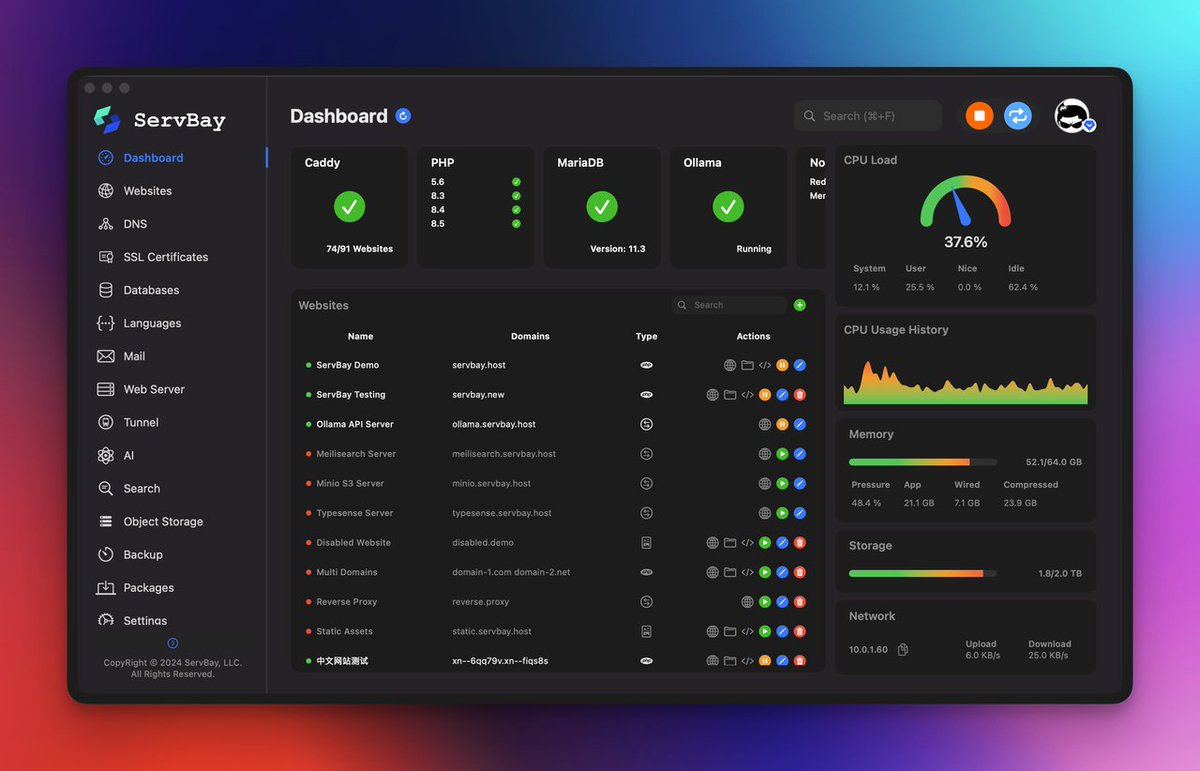Restart services using the blue refresh button
The image size is (1200, 771).
point(1018,115)
